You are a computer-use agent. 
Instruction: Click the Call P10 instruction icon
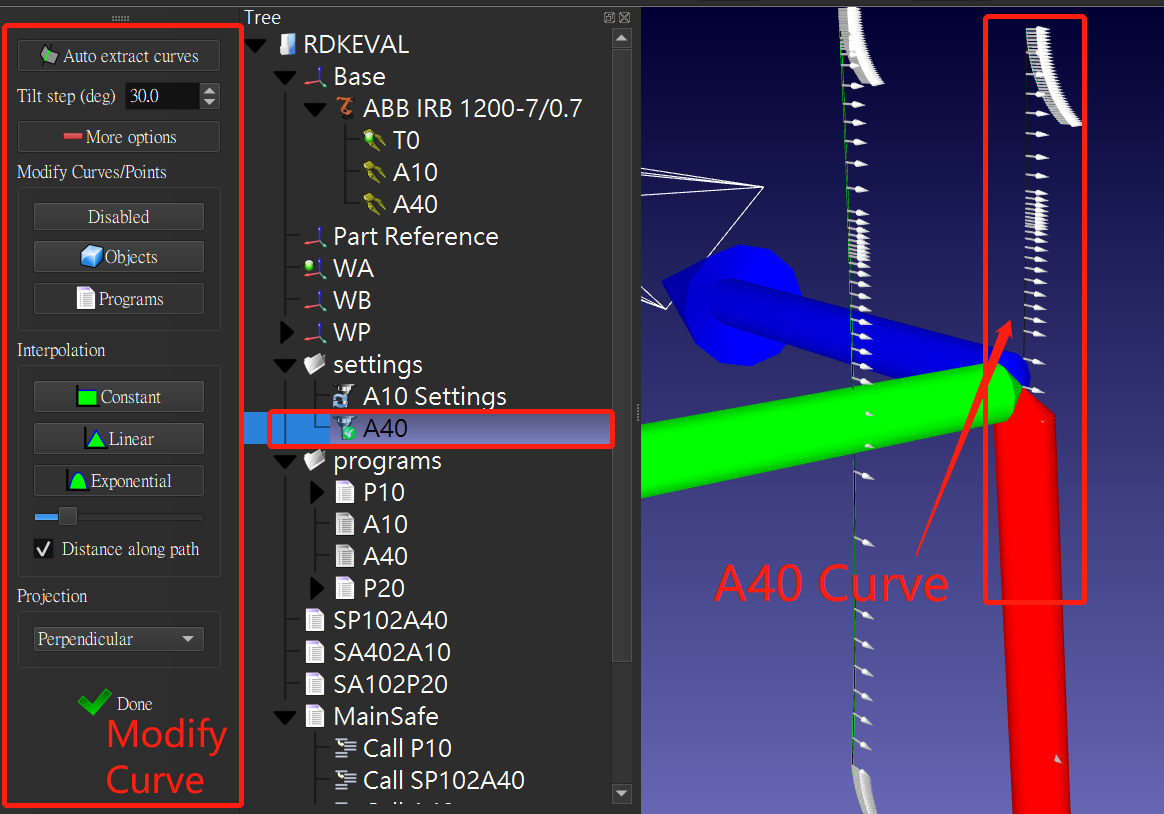point(345,748)
